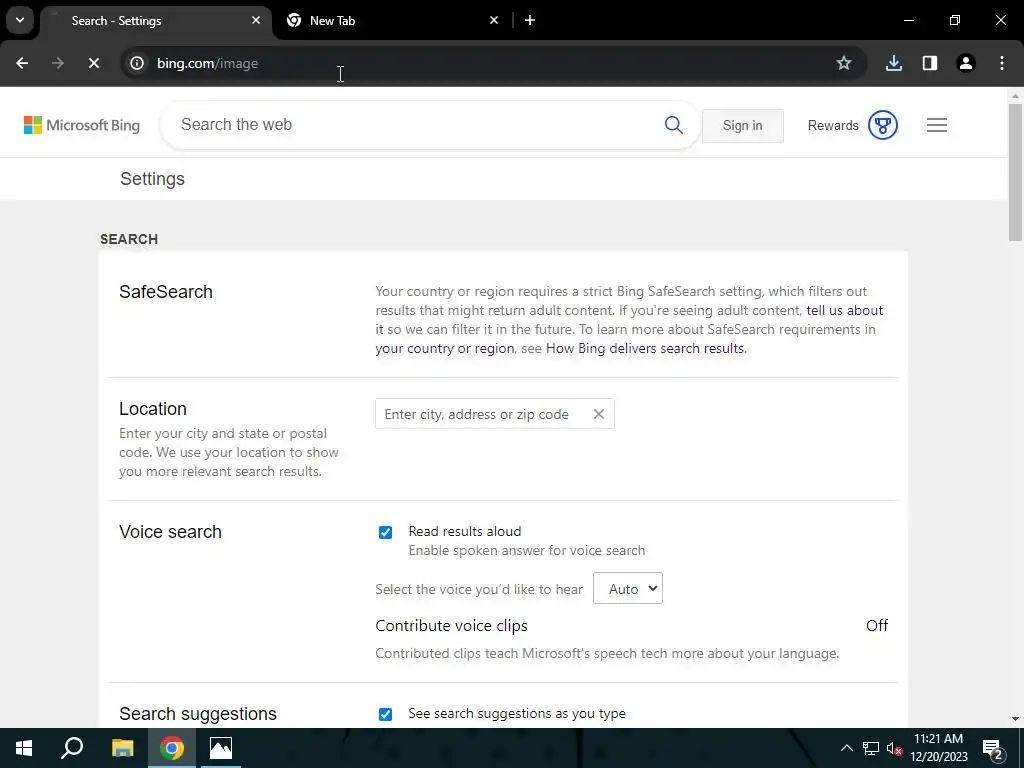Screen dimensions: 1024x768
Task: Open the 'tell us about it' link
Action: click(x=844, y=310)
